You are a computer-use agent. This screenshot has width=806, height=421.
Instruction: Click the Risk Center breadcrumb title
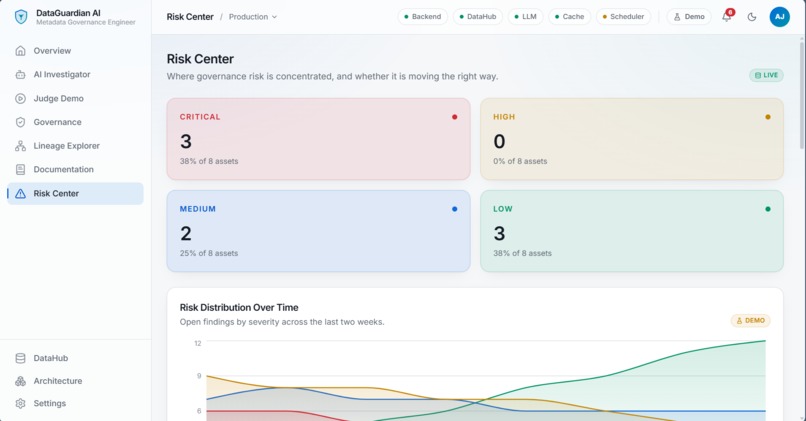[190, 17]
